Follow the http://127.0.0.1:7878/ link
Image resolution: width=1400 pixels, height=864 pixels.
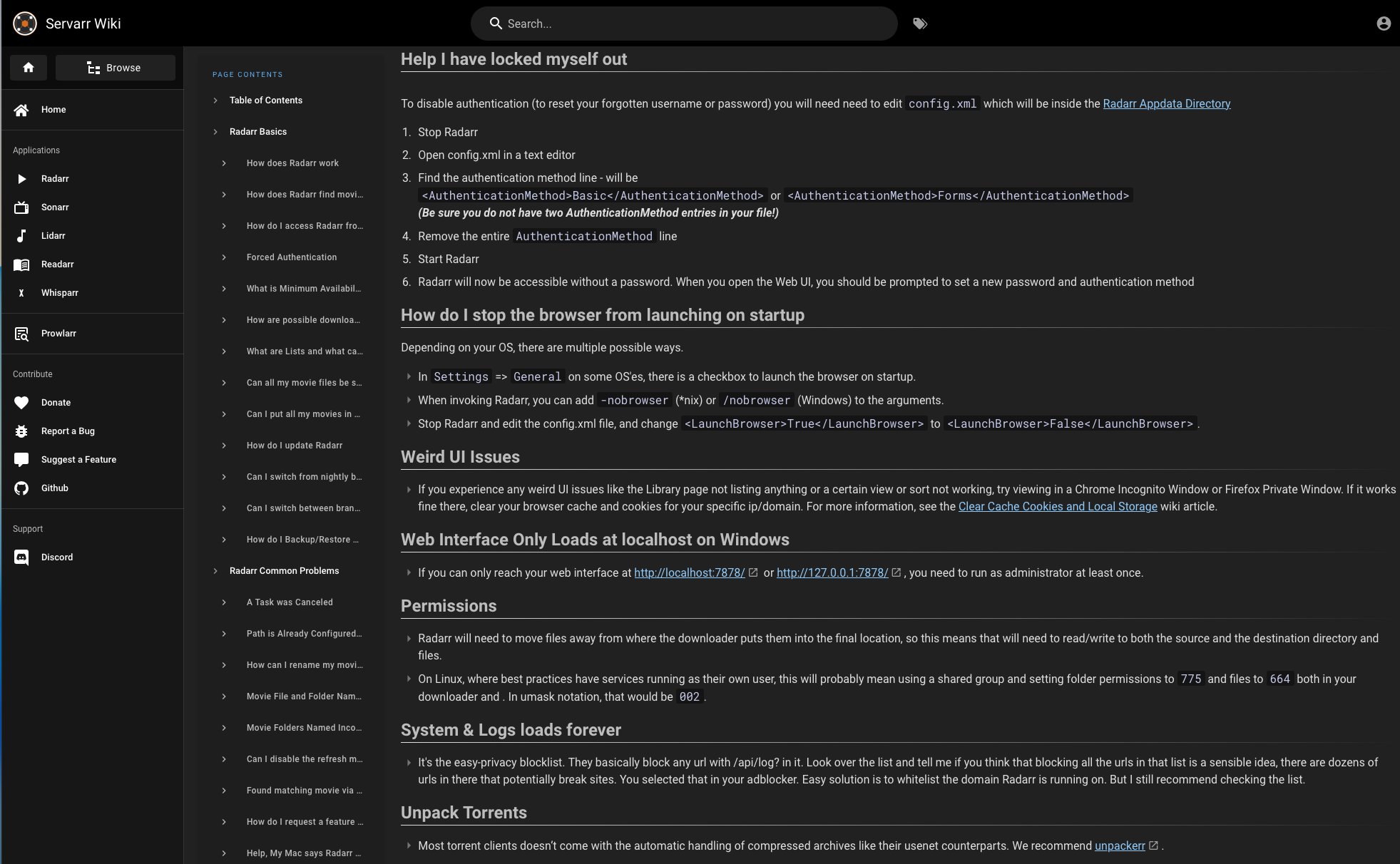point(832,572)
